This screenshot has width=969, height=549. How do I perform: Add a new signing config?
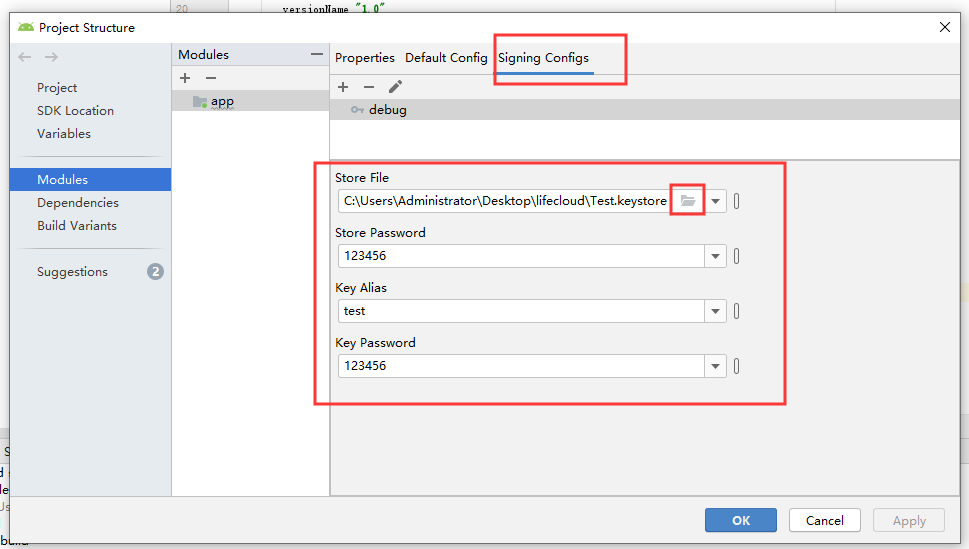[343, 87]
